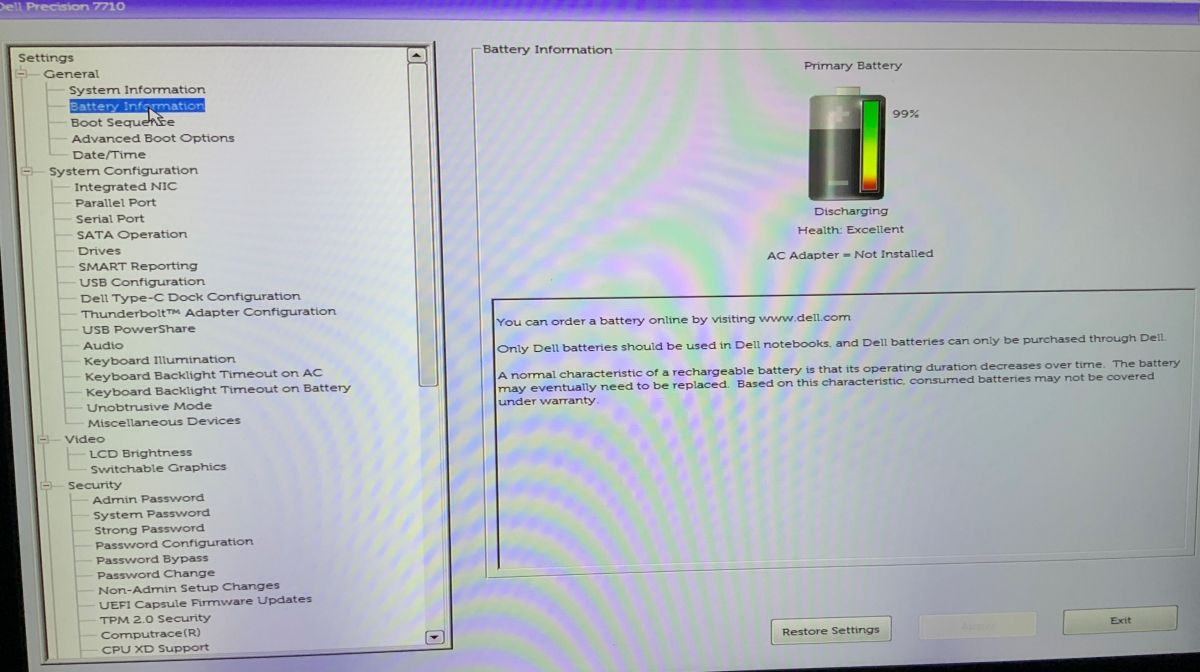This screenshot has width=1200, height=672.
Task: Open Admin Password setting
Action: tap(148, 498)
